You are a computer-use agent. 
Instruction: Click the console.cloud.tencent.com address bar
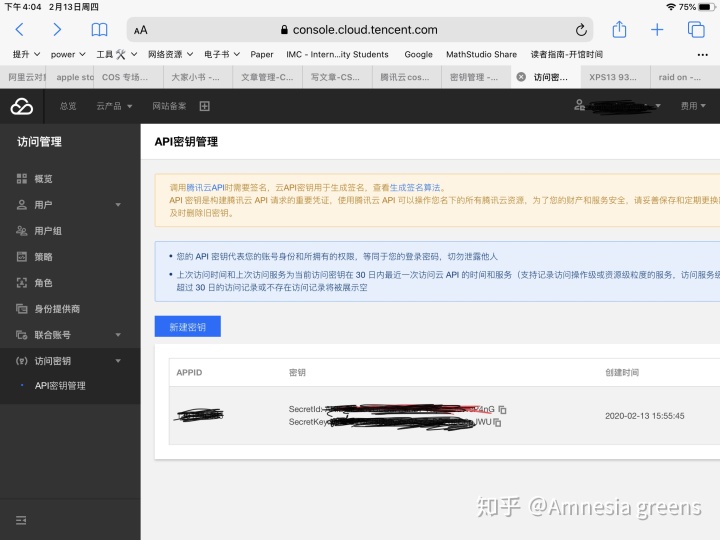pos(360,30)
